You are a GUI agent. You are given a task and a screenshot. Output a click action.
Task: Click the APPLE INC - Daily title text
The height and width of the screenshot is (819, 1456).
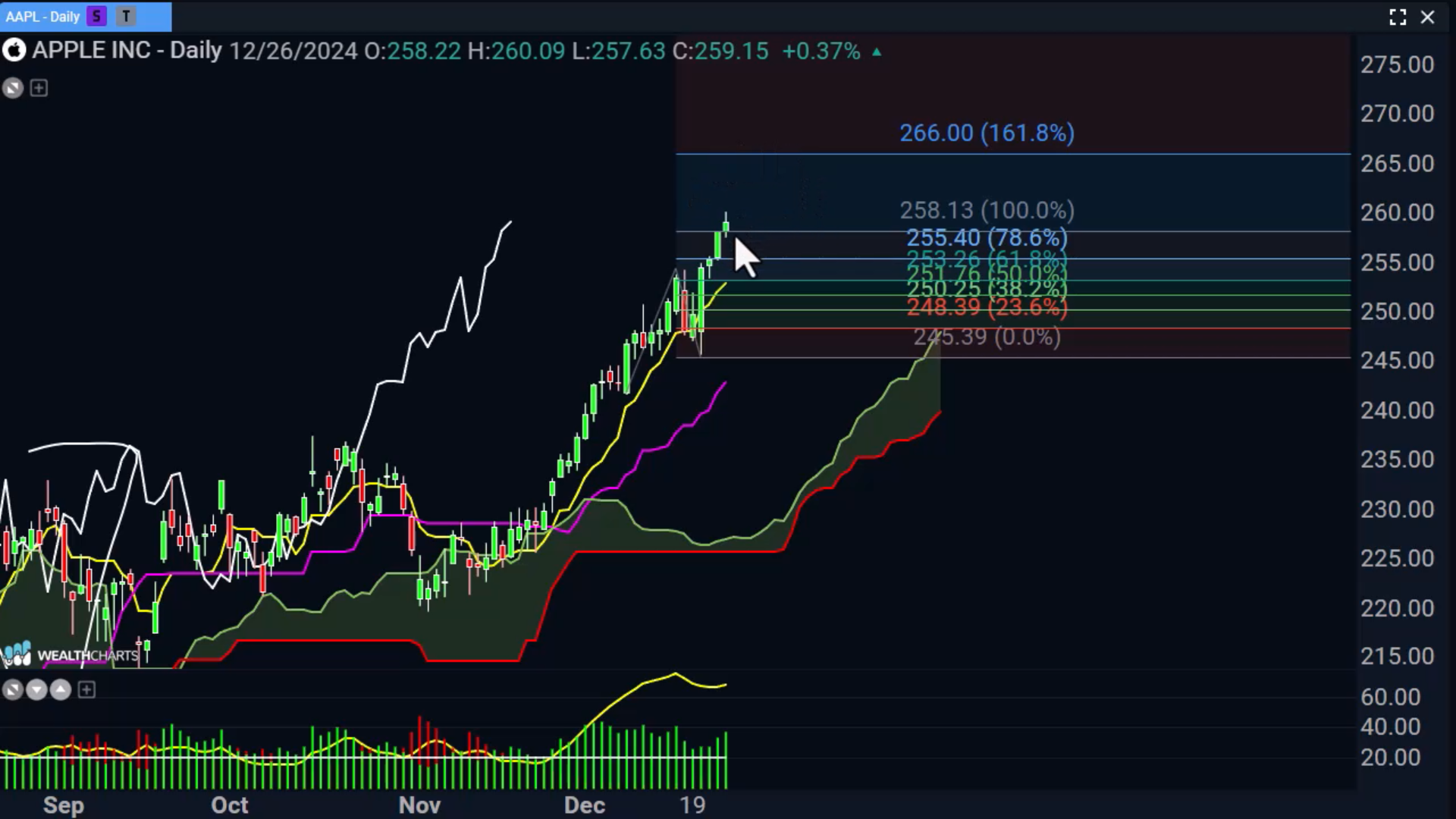click(127, 51)
